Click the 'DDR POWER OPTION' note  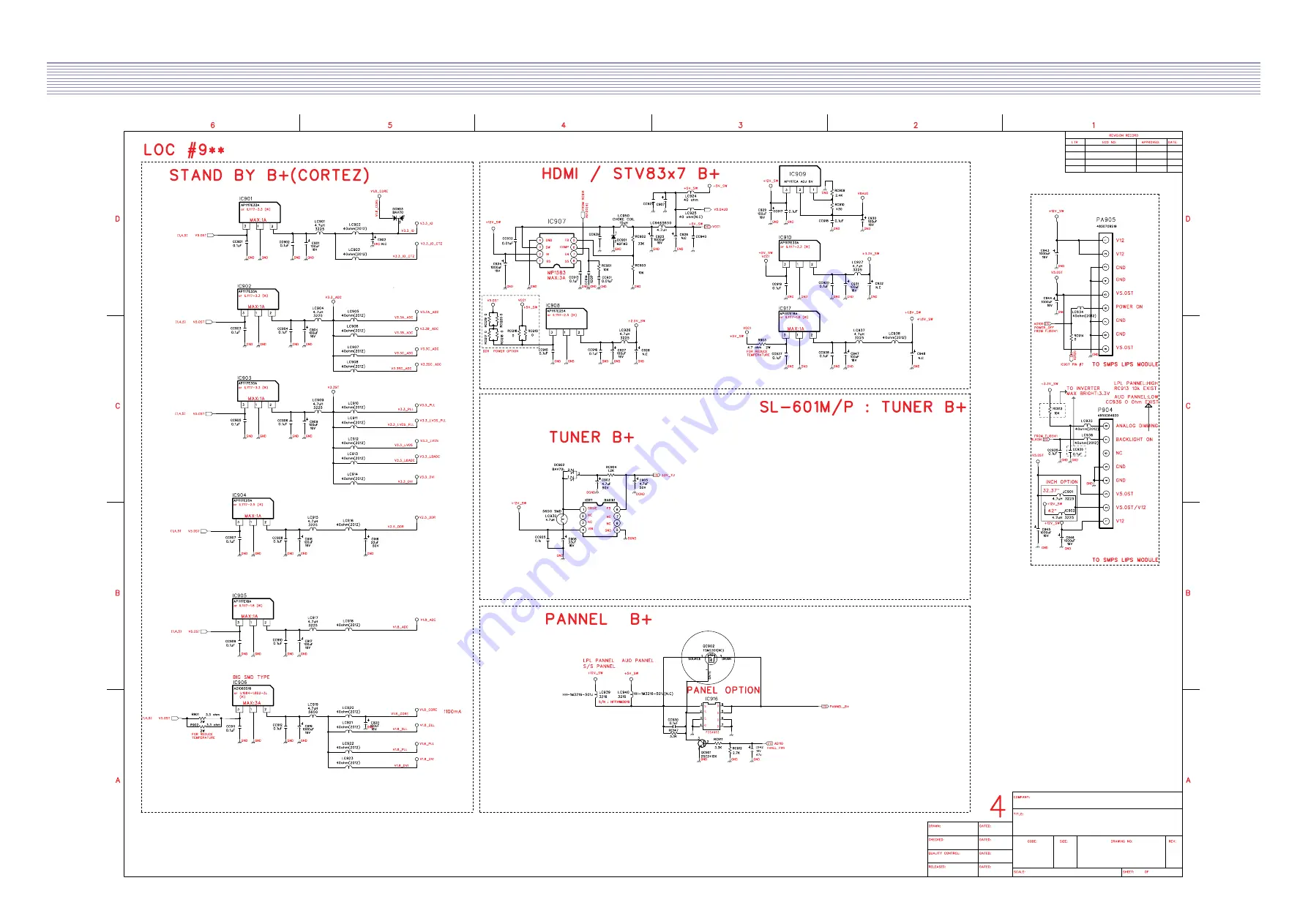(x=500, y=351)
